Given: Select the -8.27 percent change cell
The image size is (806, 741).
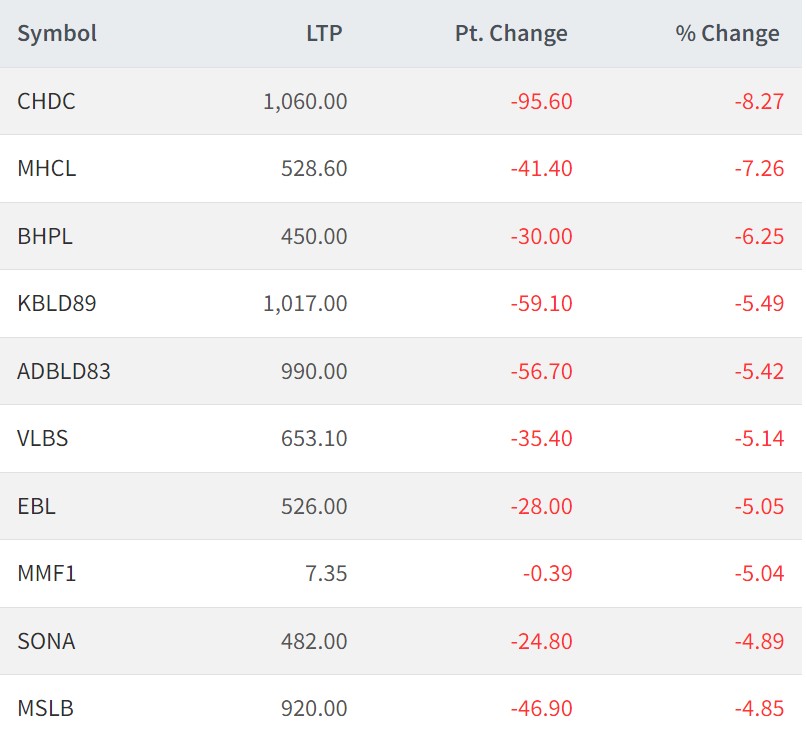Looking at the screenshot, I should click(x=758, y=101).
